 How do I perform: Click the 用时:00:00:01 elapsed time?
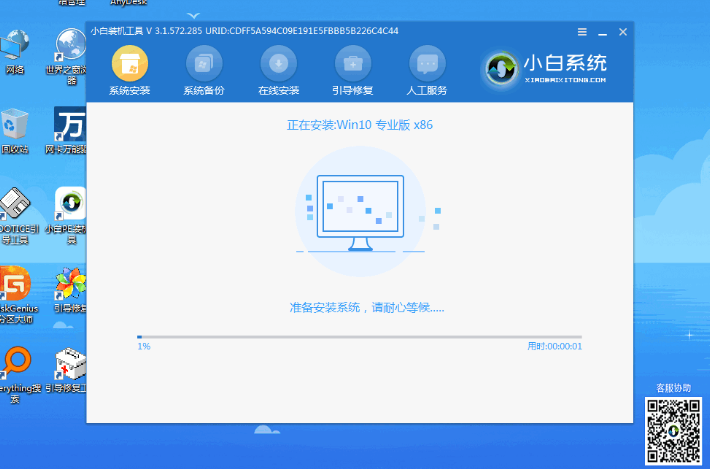(555, 346)
